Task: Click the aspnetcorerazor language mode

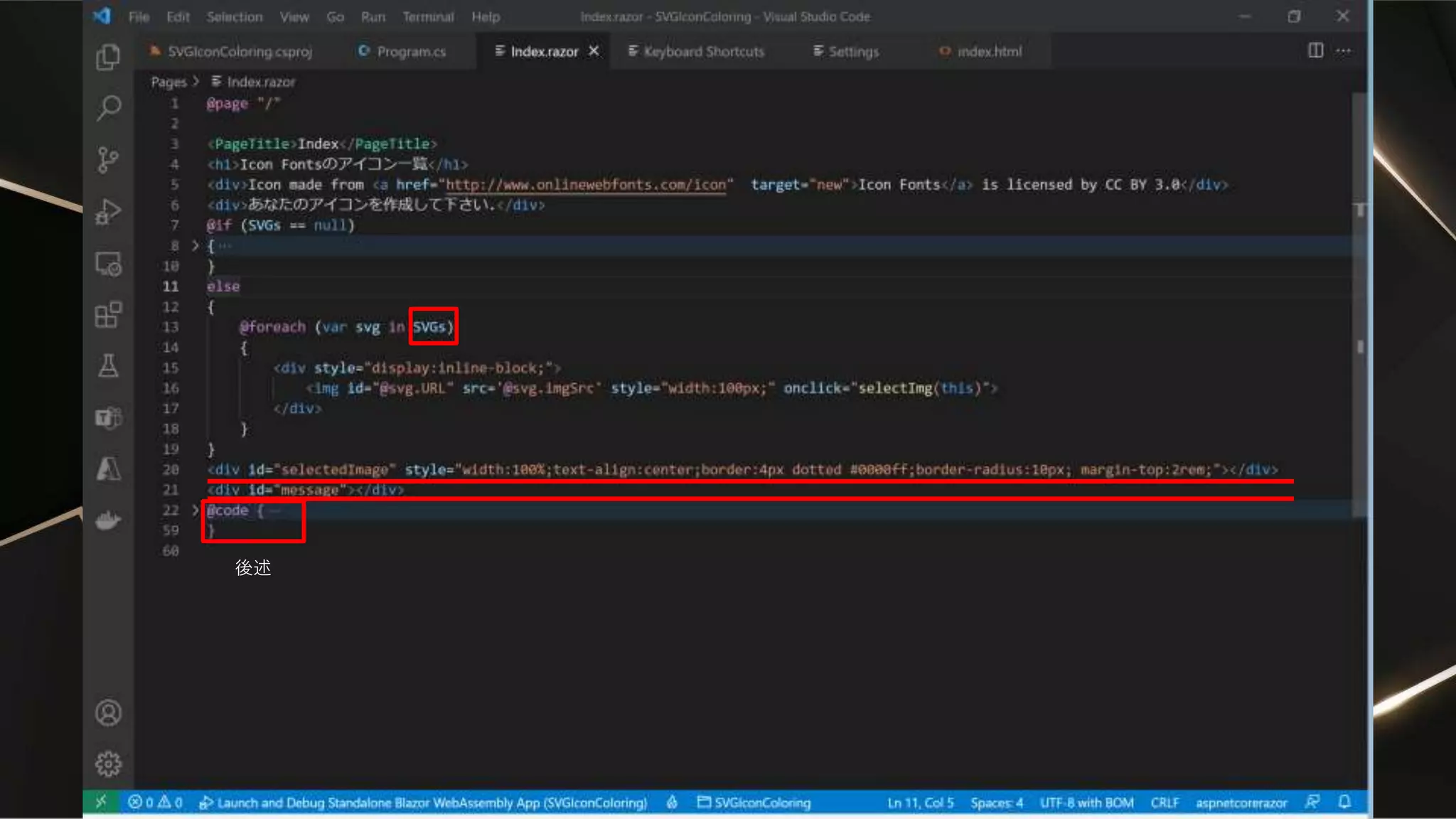Action: (x=1241, y=803)
